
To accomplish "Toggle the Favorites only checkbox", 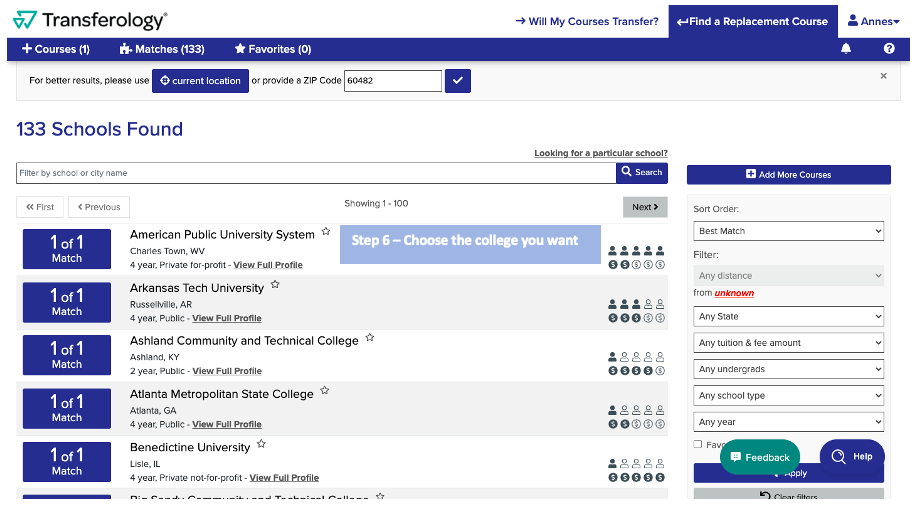I will tap(697, 444).
